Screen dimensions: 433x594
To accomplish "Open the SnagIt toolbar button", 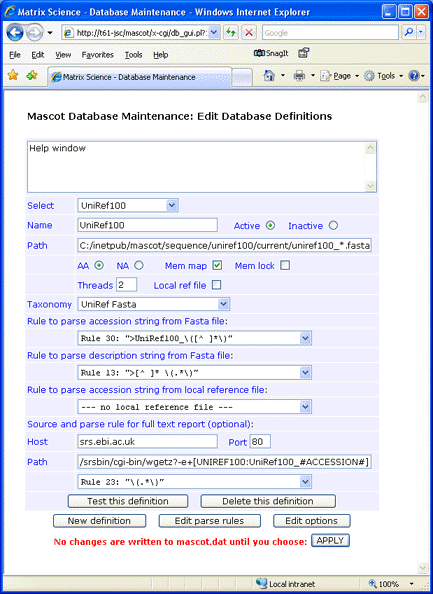I will click(x=271, y=53).
